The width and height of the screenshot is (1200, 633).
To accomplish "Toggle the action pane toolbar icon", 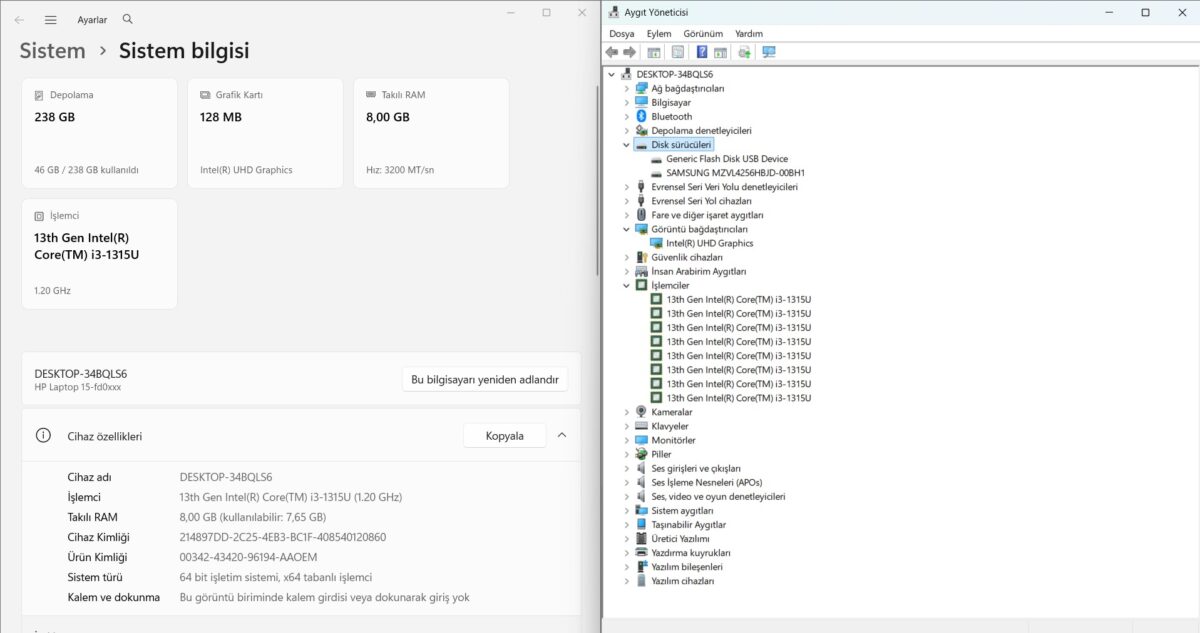I will click(720, 52).
